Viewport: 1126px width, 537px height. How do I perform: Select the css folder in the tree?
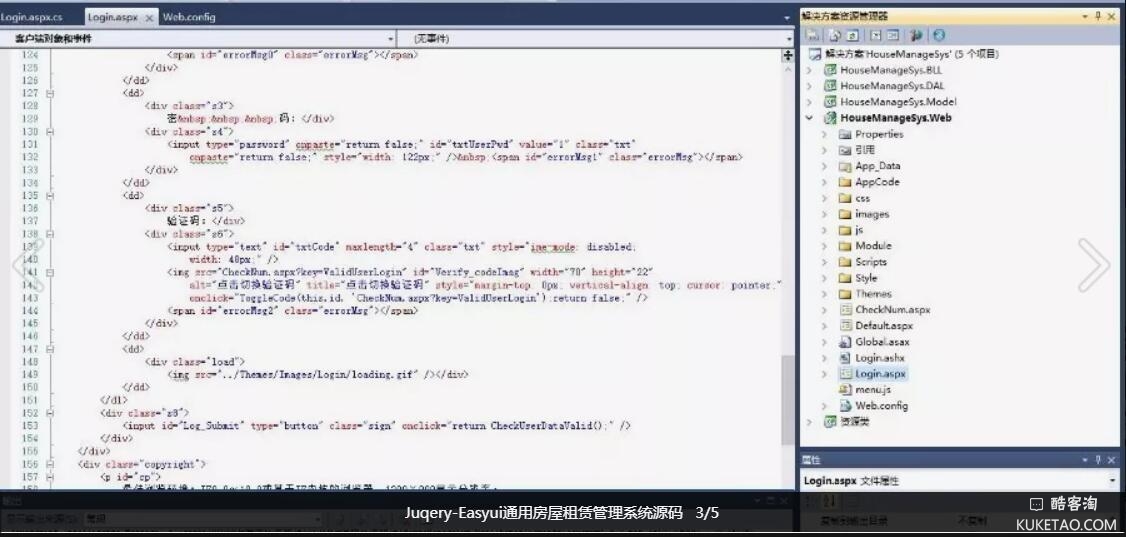pos(862,198)
